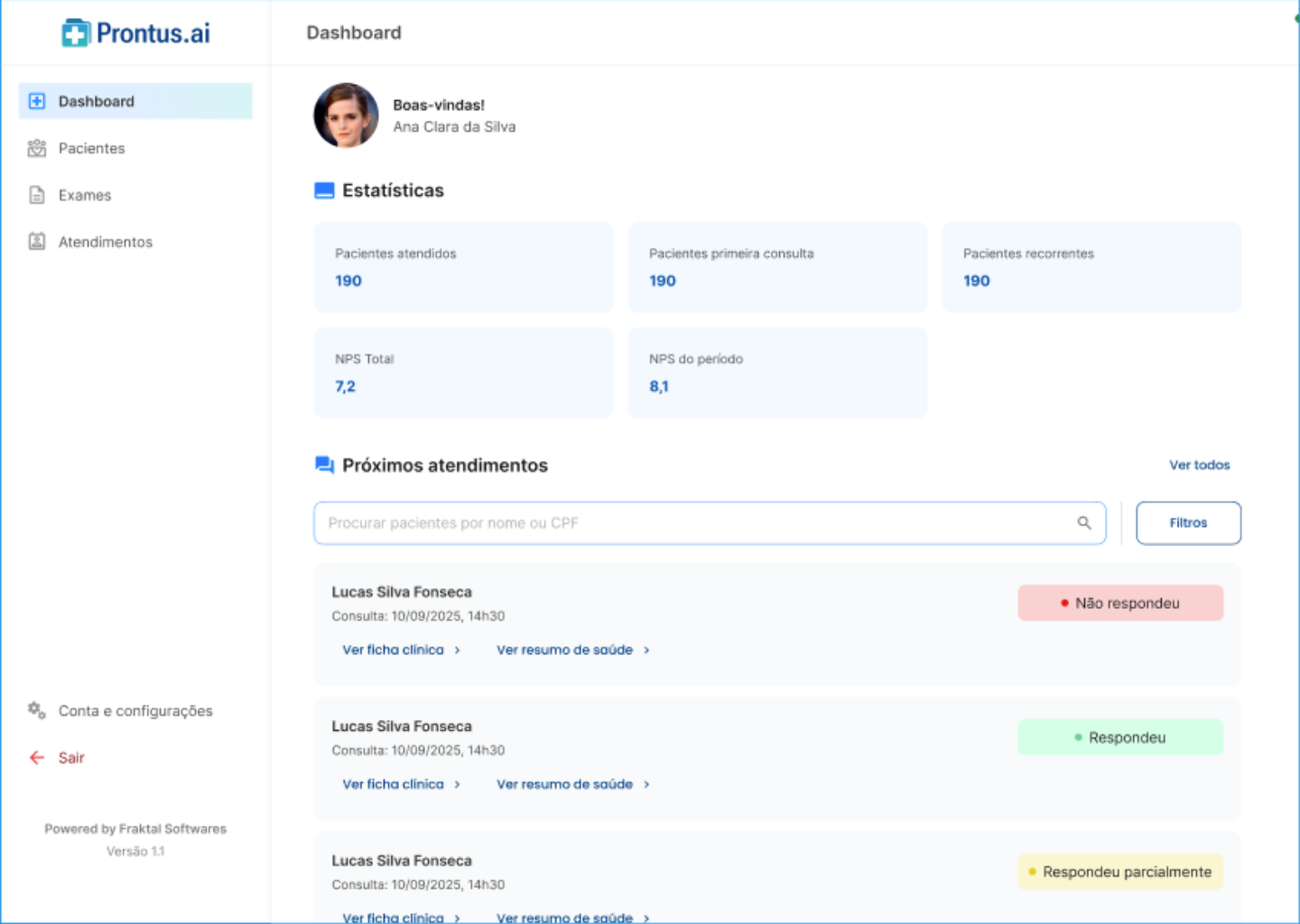Click the Dashboard sidebar icon
Viewport: 1300px width, 924px height.
pyautogui.click(x=37, y=101)
